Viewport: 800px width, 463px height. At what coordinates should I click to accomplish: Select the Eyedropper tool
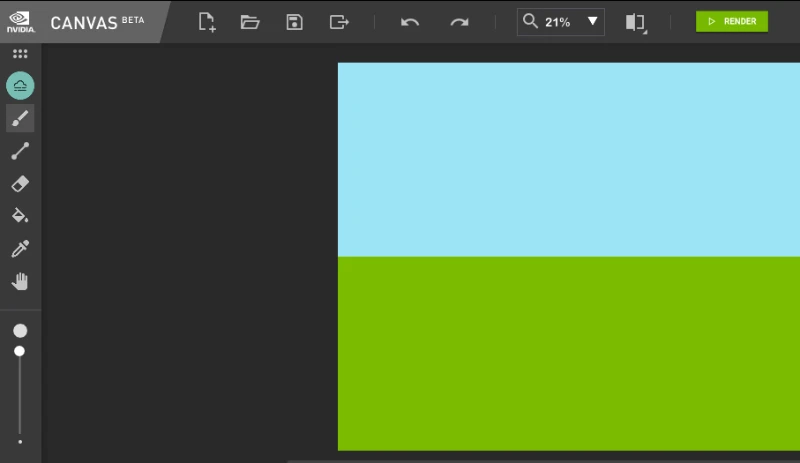point(20,249)
